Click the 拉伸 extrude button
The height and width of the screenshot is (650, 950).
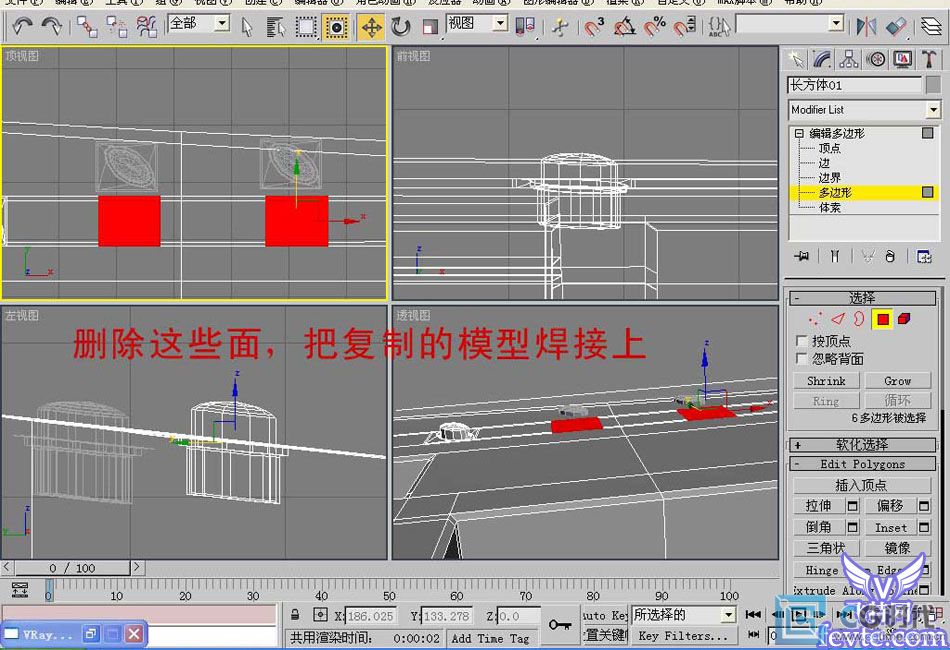(x=819, y=506)
